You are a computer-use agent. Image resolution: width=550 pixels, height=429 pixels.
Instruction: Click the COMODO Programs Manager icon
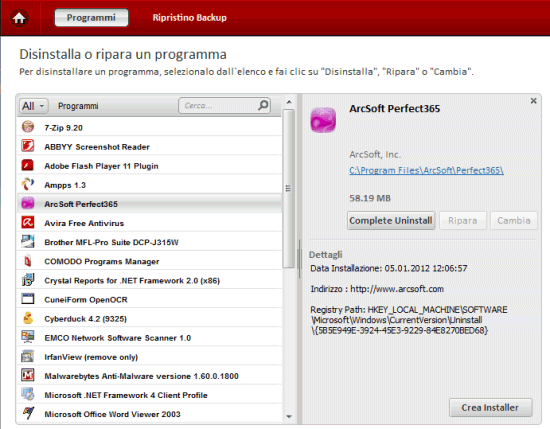(28, 260)
